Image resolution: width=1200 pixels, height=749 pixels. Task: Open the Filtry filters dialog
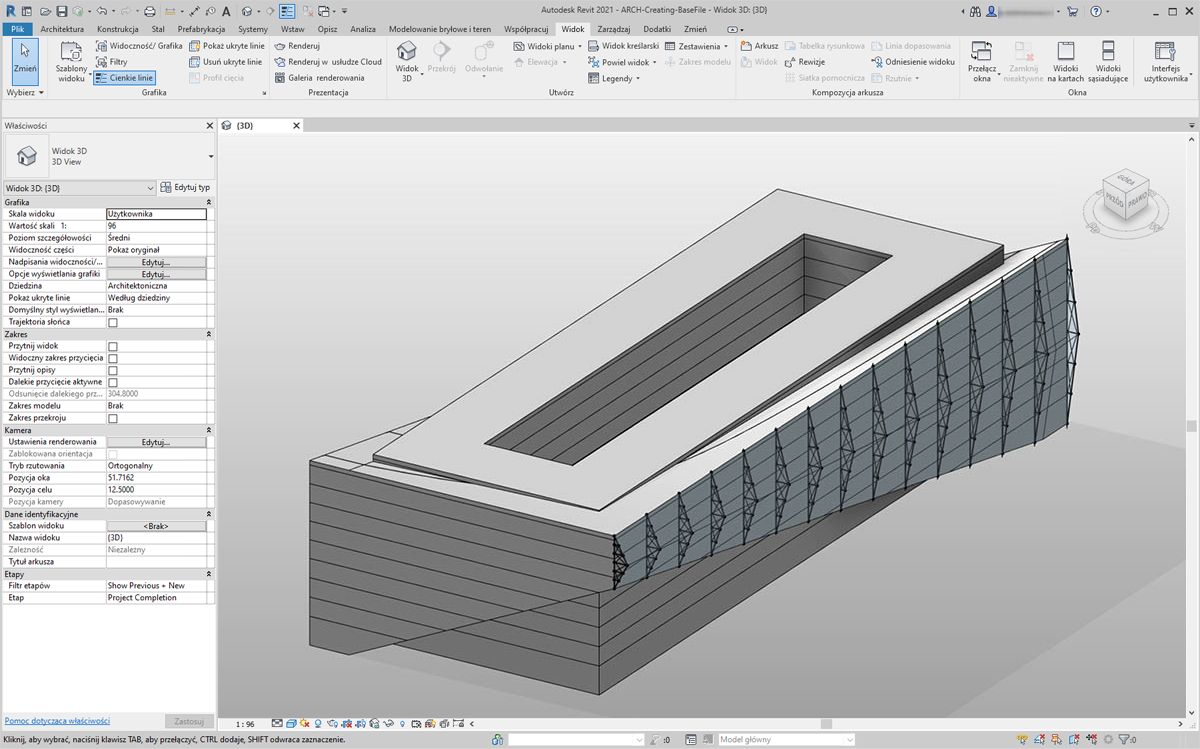(110, 62)
